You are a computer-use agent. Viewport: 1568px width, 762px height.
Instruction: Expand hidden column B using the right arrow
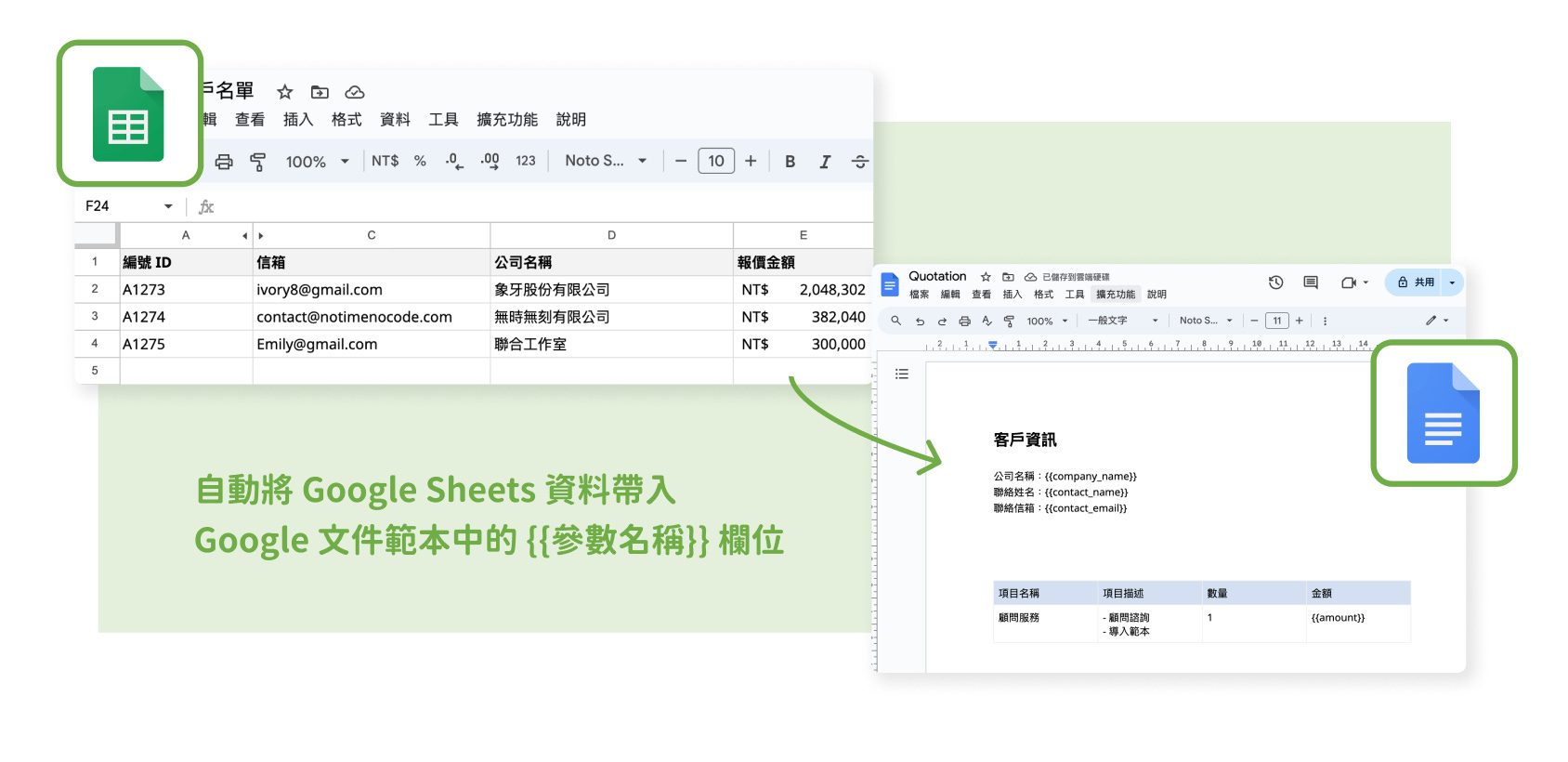pyautogui.click(x=261, y=236)
